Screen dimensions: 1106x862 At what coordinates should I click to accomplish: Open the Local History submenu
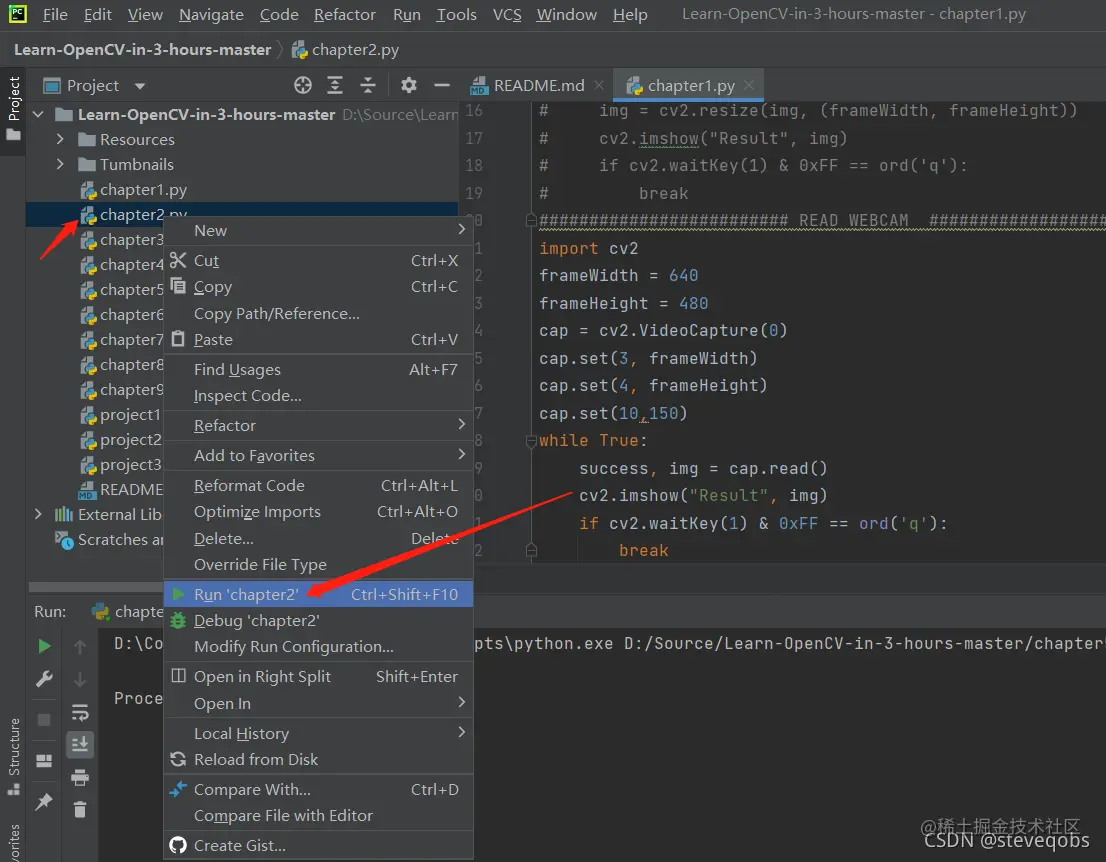(x=318, y=734)
